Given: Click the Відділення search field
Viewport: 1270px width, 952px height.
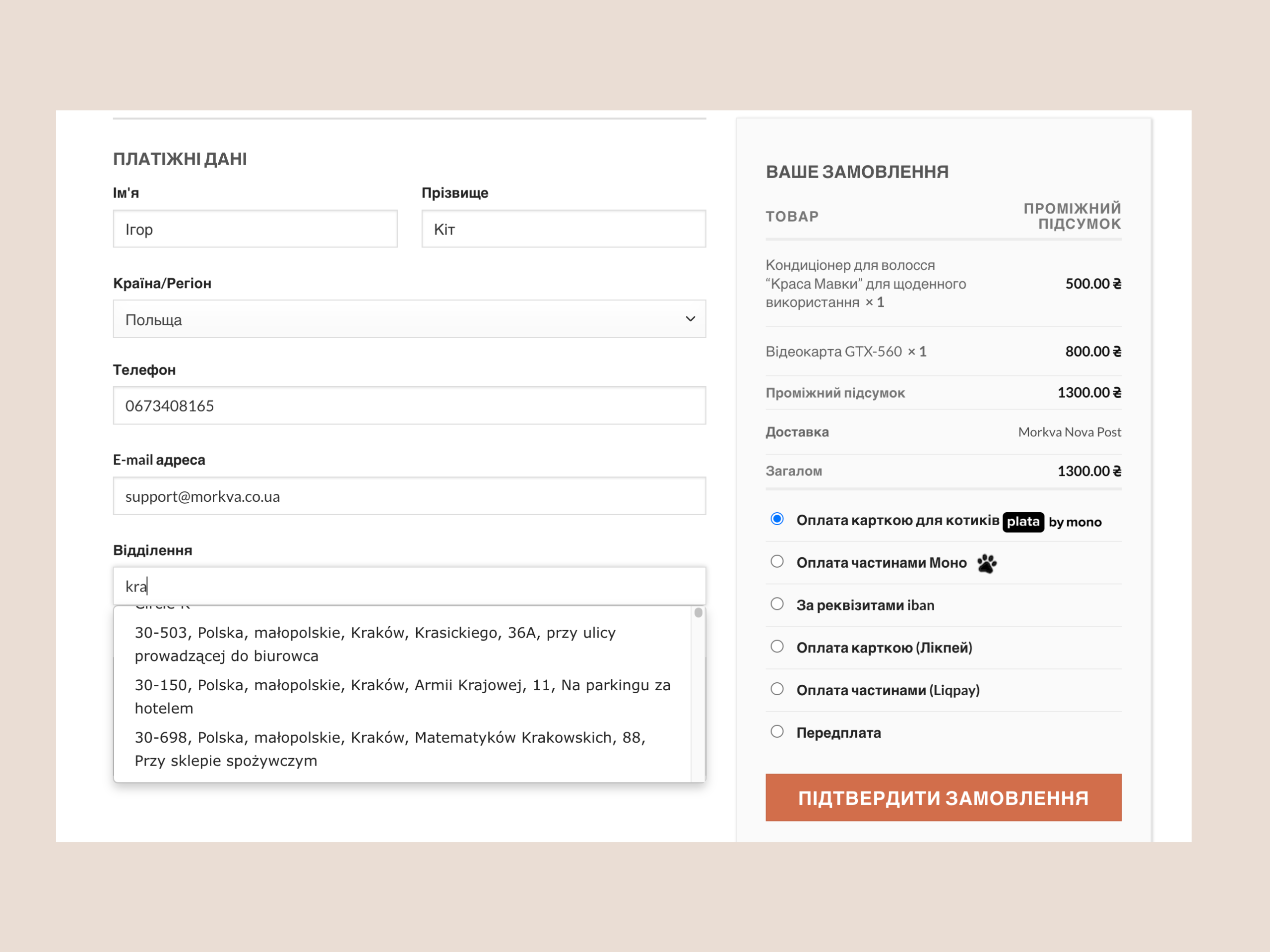Looking at the screenshot, I should [x=409, y=586].
